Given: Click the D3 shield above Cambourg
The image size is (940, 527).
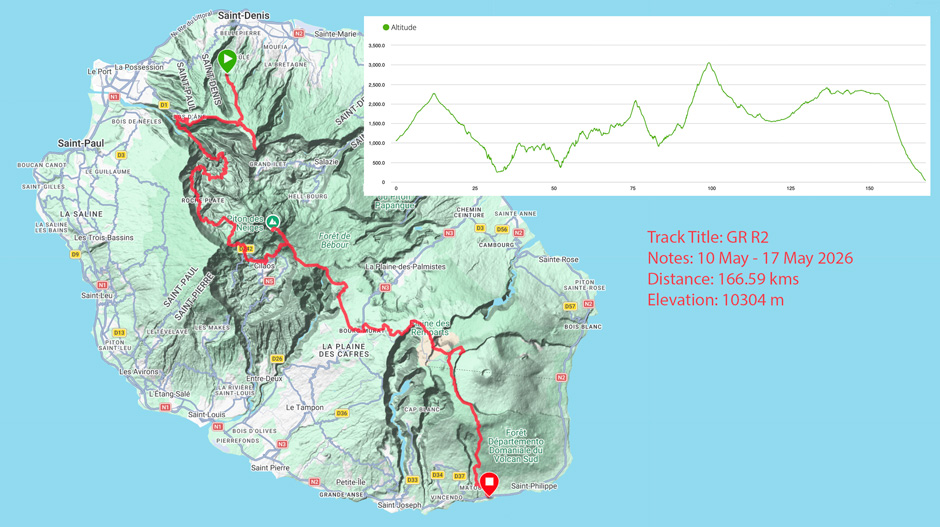Looking at the screenshot, I should point(480,228).
